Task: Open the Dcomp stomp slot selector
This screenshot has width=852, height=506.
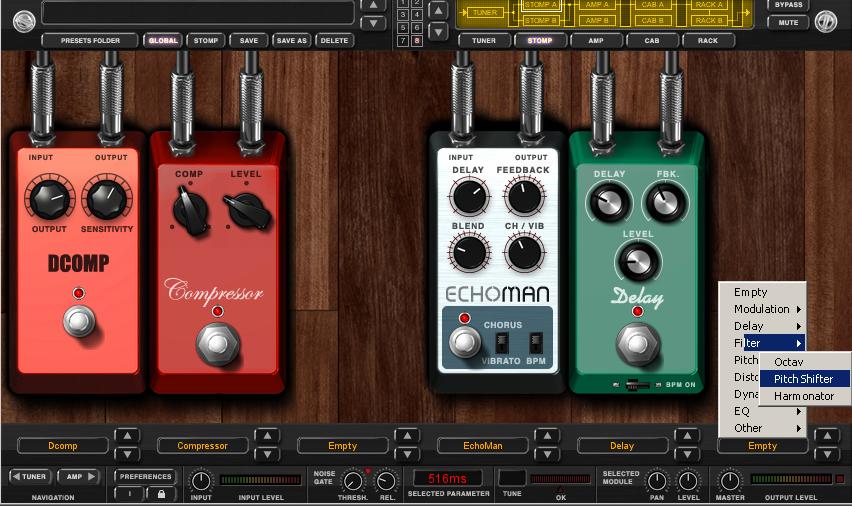Action: coord(63,446)
